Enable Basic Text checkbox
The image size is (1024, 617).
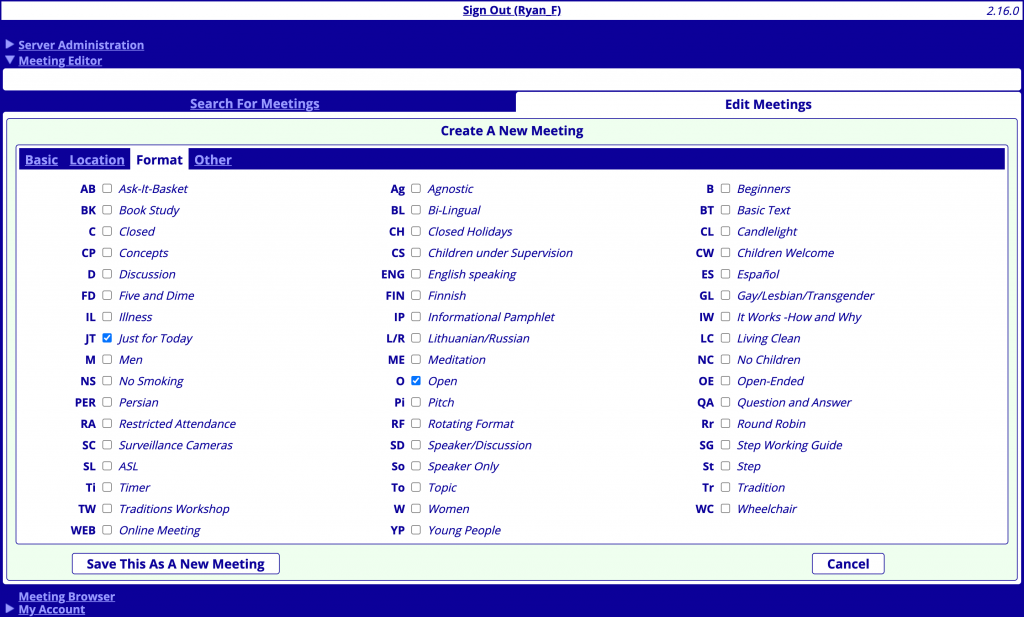click(726, 210)
